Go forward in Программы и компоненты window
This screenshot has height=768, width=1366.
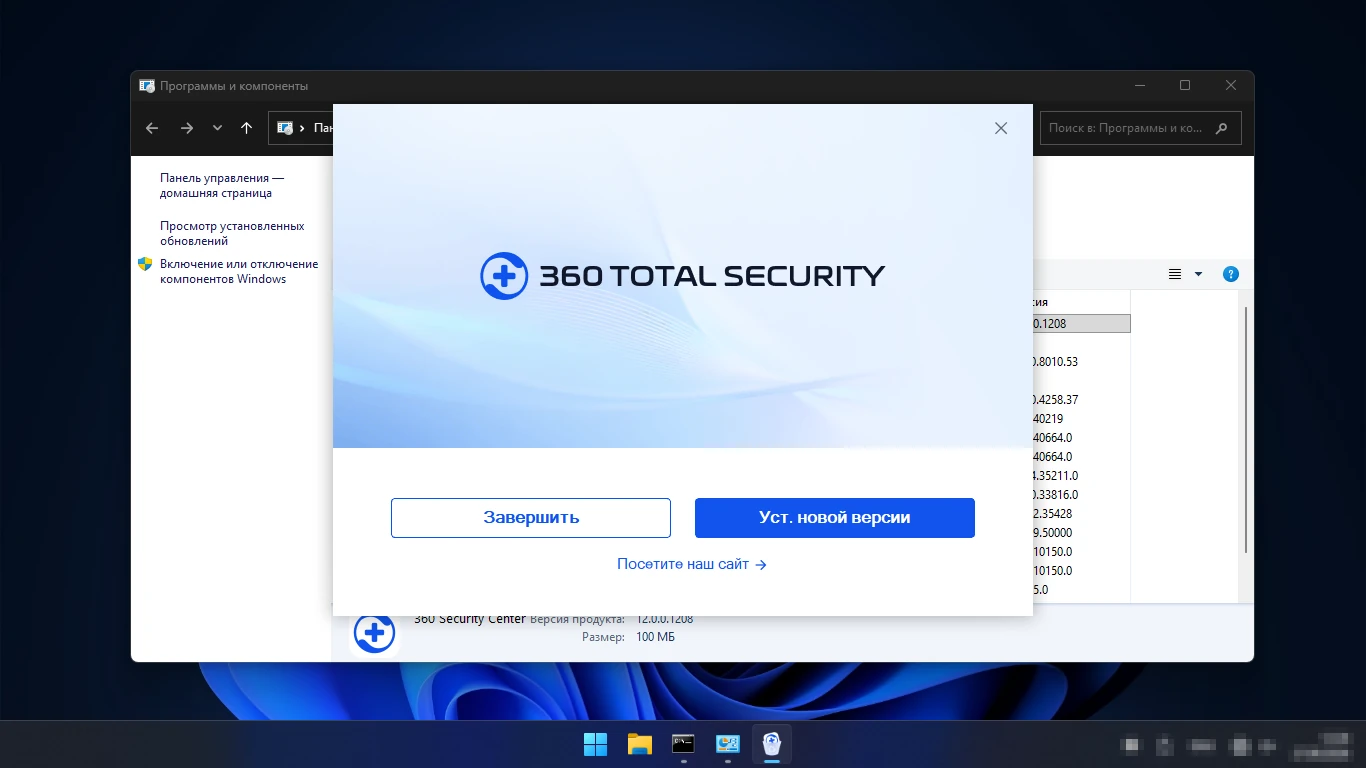(186, 128)
